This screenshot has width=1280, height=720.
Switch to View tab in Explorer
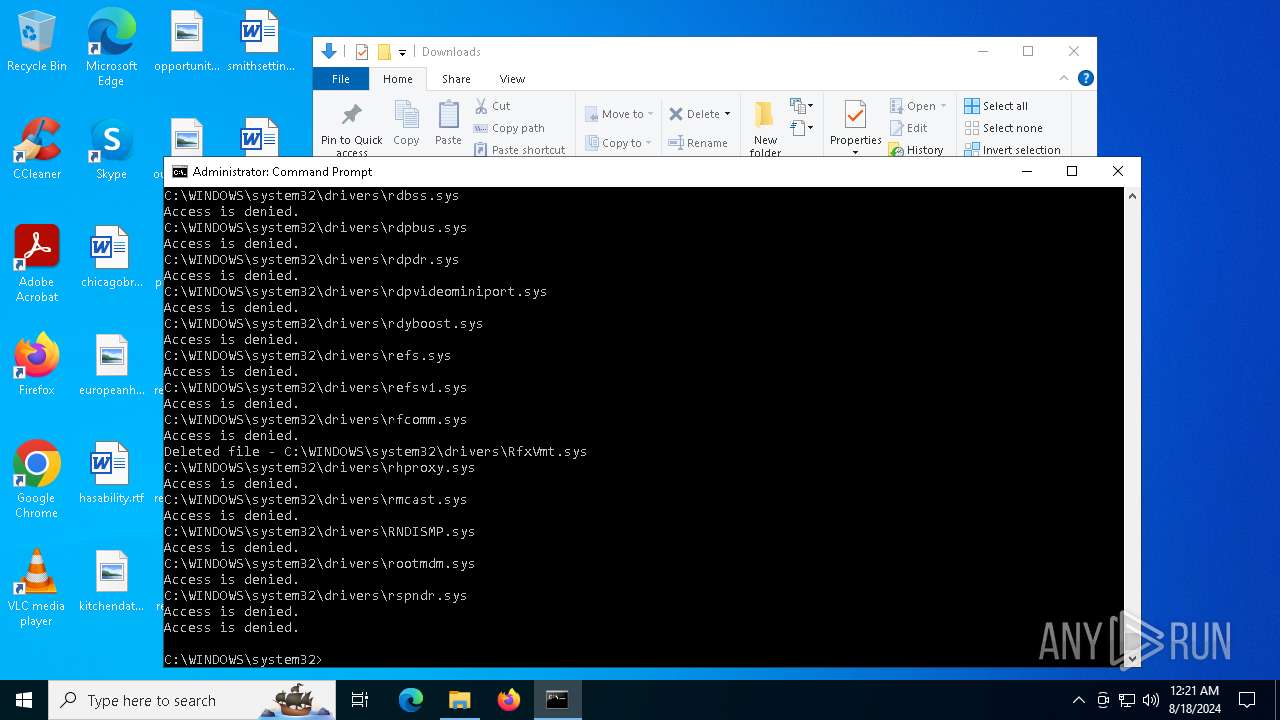pyautogui.click(x=512, y=79)
